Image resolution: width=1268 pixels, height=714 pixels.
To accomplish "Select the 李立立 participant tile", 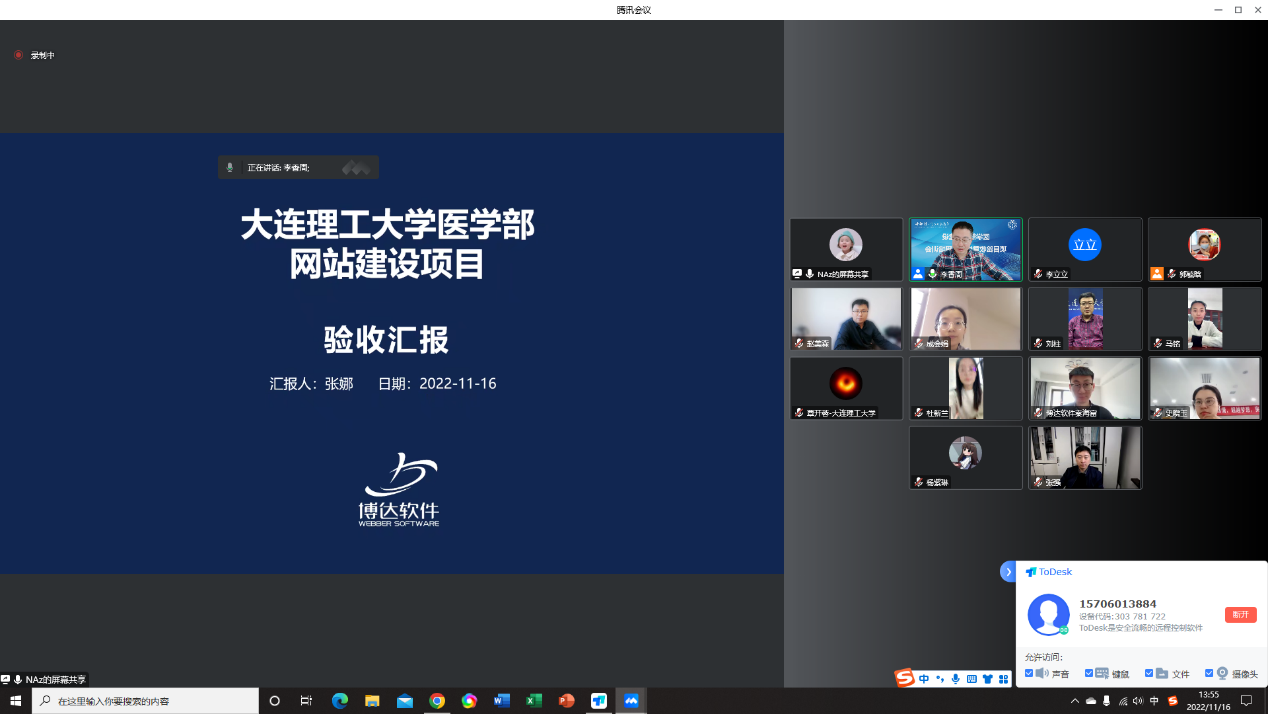I will (1085, 249).
